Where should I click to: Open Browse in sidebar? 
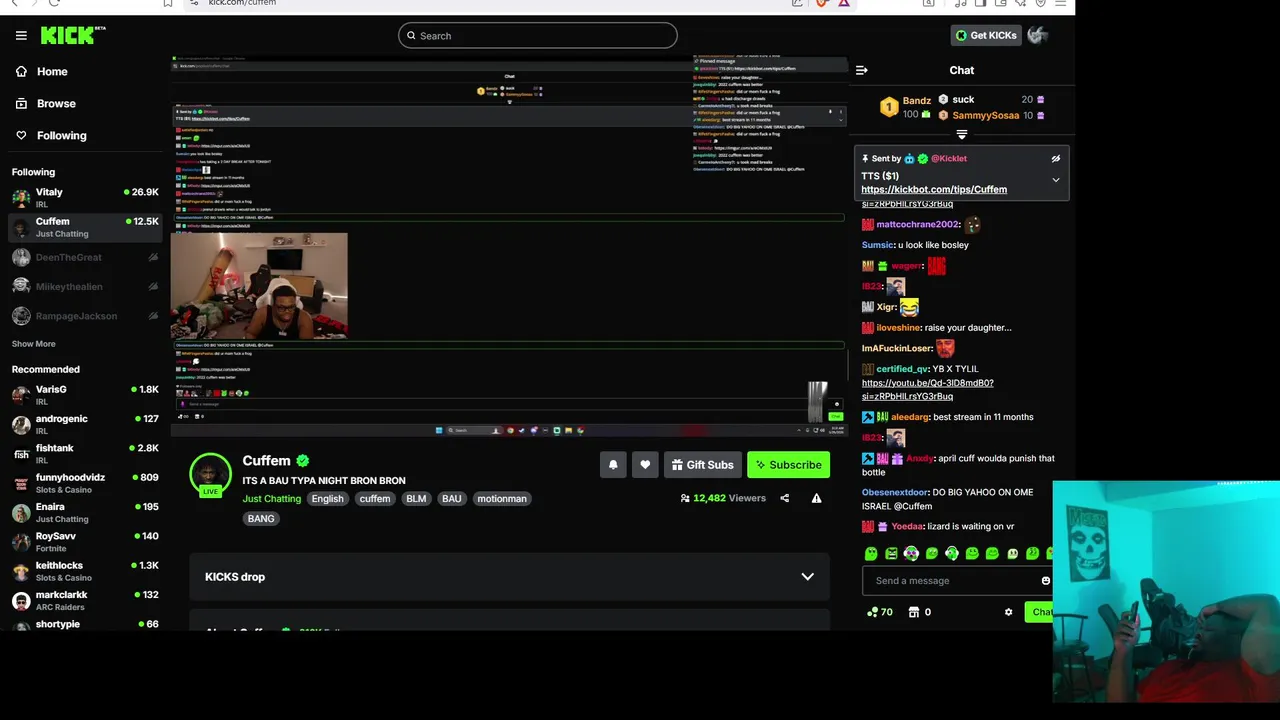click(x=56, y=104)
